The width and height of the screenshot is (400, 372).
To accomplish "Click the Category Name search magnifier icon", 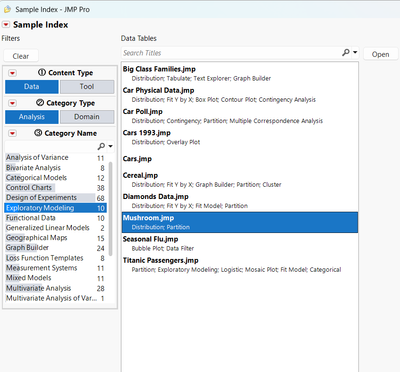I will 101,146.
